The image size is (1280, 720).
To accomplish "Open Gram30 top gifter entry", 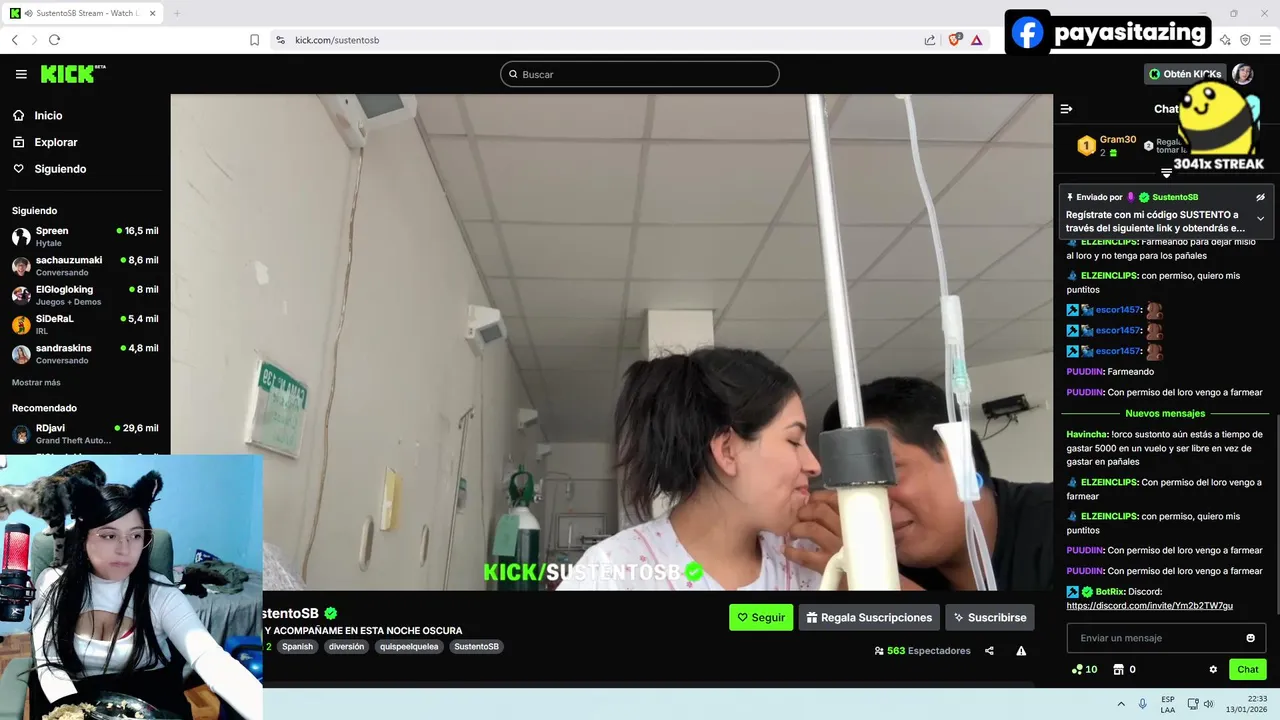I will pyautogui.click(x=1106, y=146).
